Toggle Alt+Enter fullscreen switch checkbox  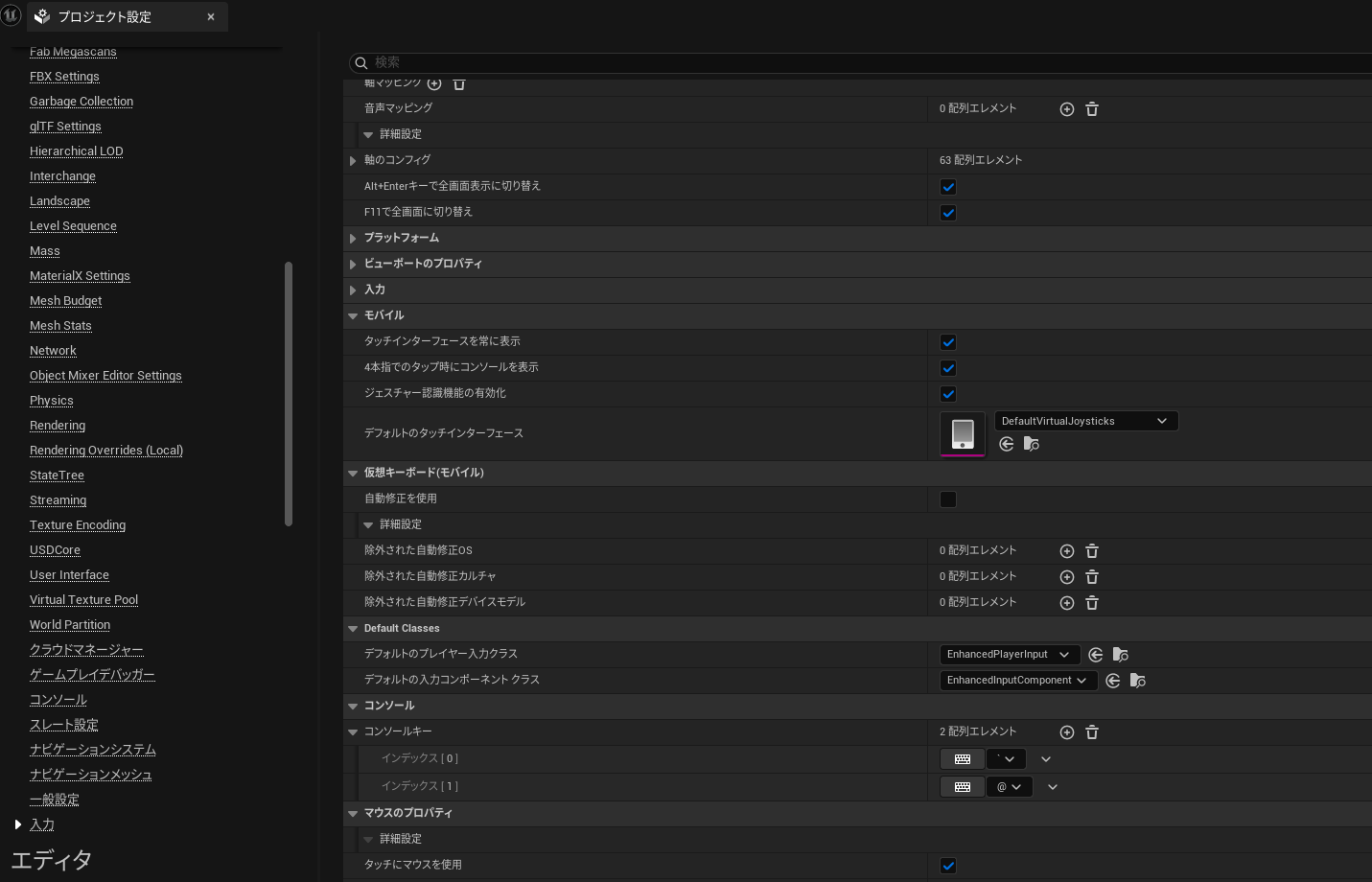(948, 187)
